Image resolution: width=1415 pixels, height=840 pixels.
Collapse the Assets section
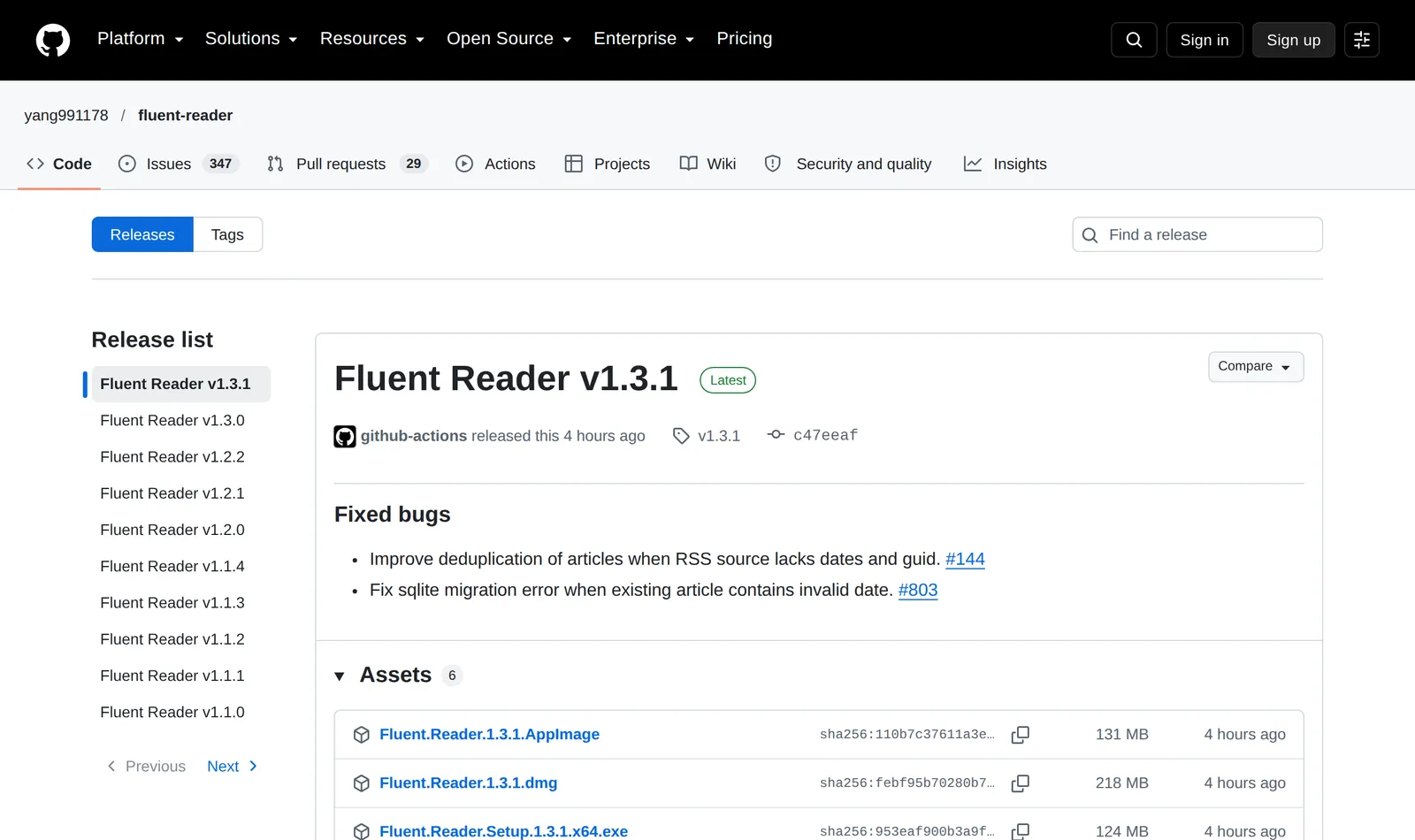[340, 676]
